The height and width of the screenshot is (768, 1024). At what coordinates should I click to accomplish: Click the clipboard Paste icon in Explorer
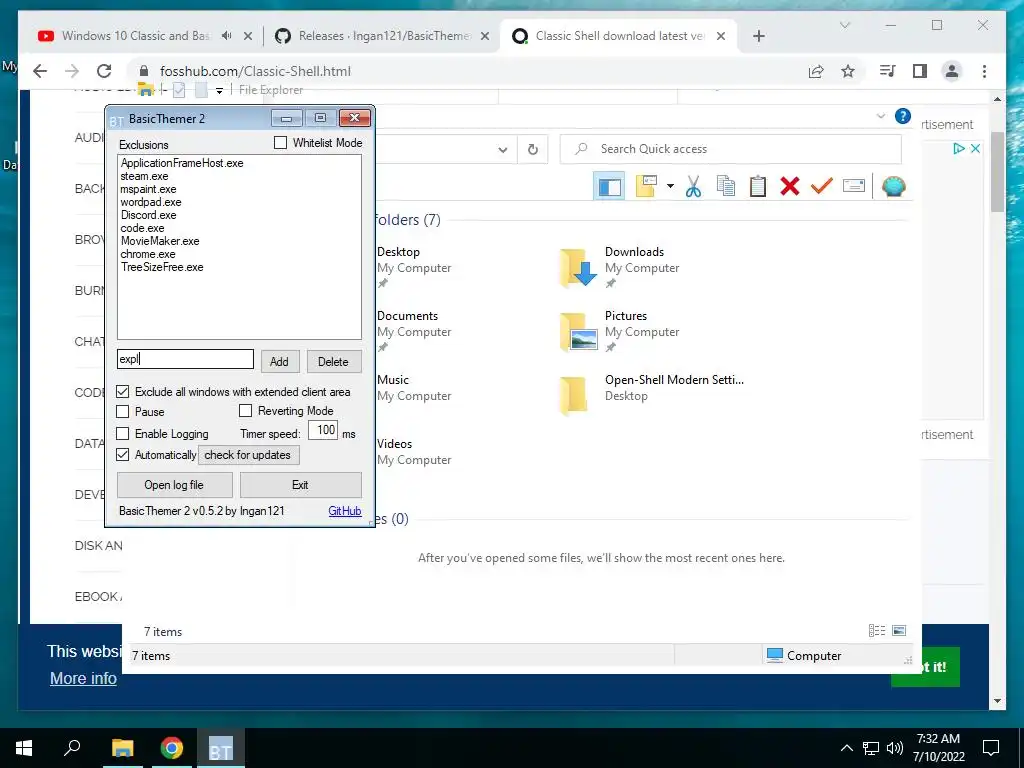pos(758,186)
